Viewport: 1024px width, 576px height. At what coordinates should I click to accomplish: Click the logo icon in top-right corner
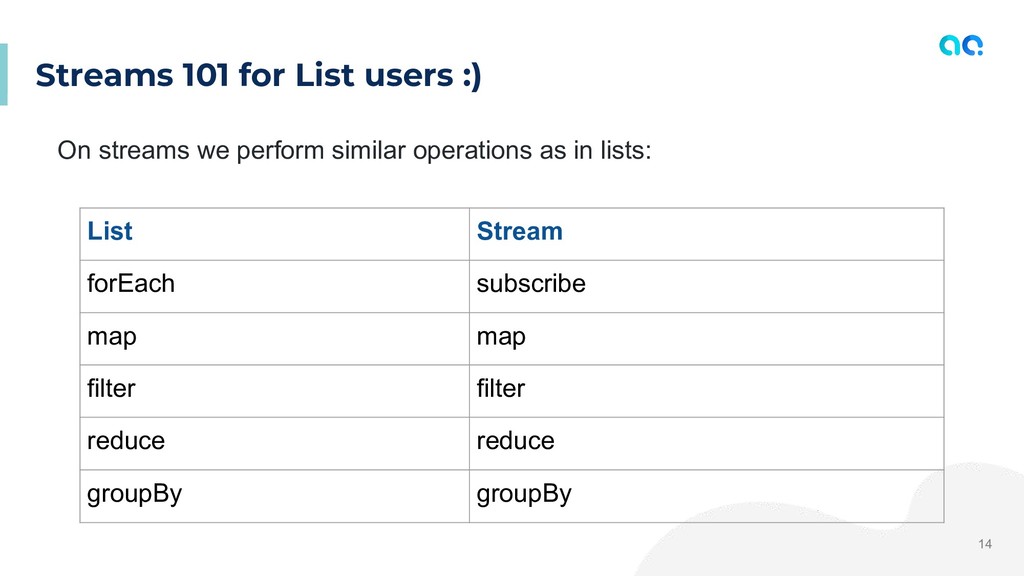(x=960, y=45)
